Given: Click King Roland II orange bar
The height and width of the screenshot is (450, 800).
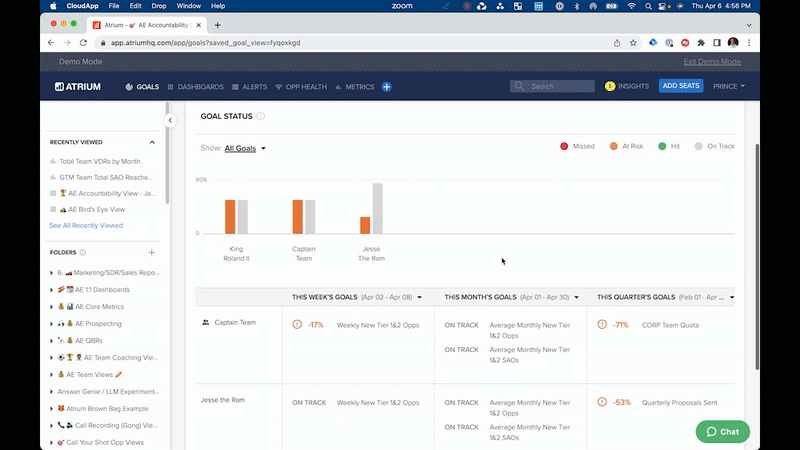Looking at the screenshot, I should [230, 217].
